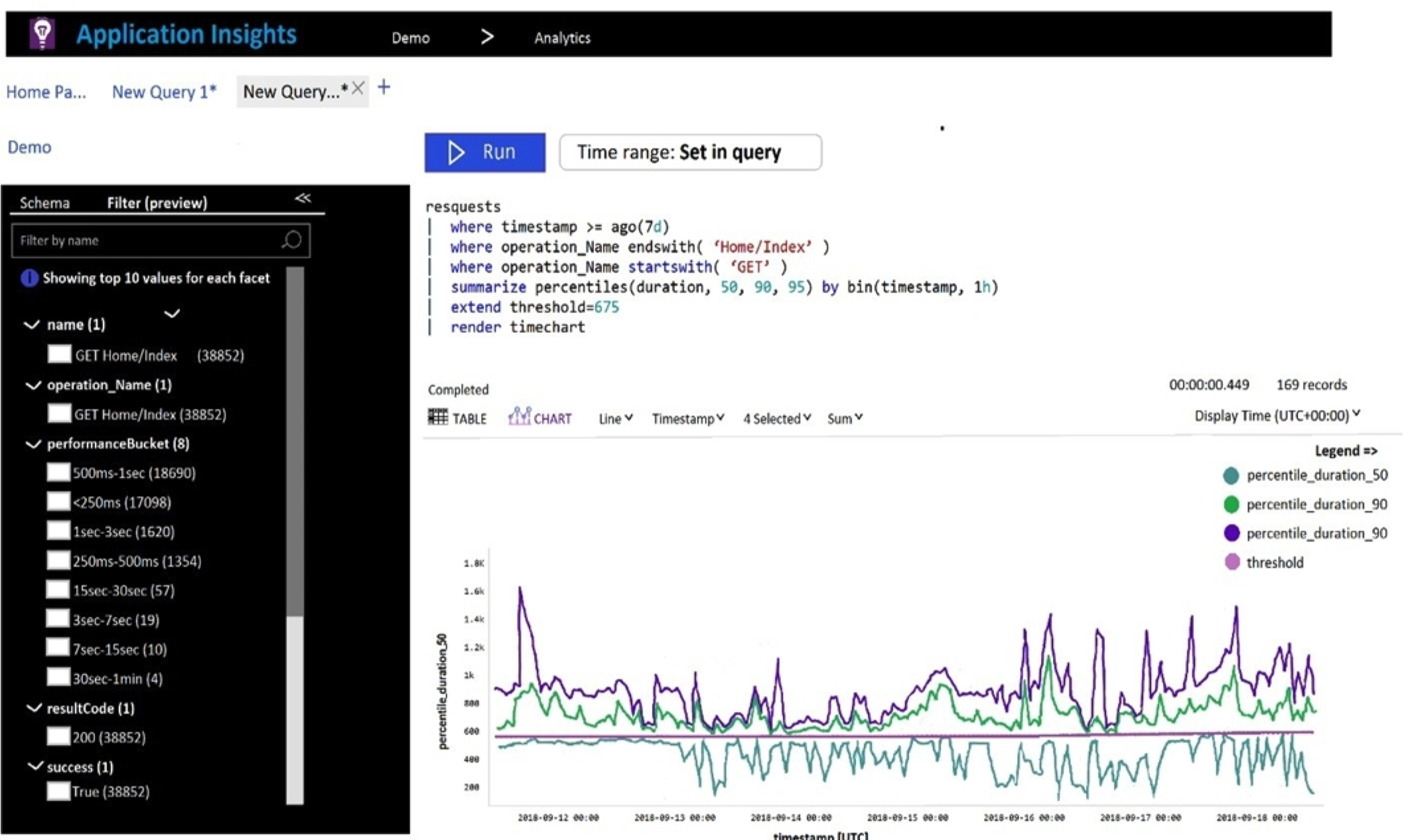Open the Line chart type dropdown

point(615,419)
